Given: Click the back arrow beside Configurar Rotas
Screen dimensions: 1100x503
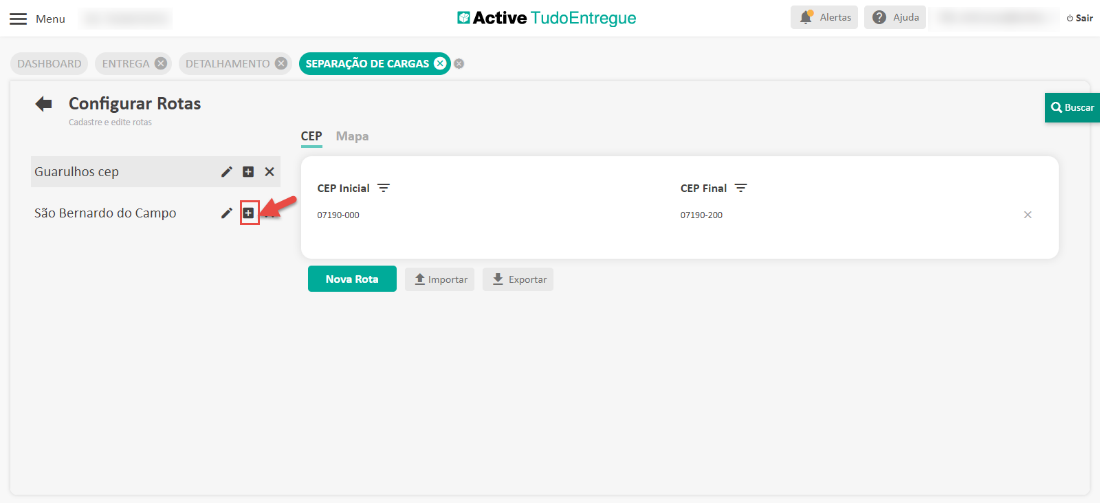Looking at the screenshot, I should (x=43, y=104).
